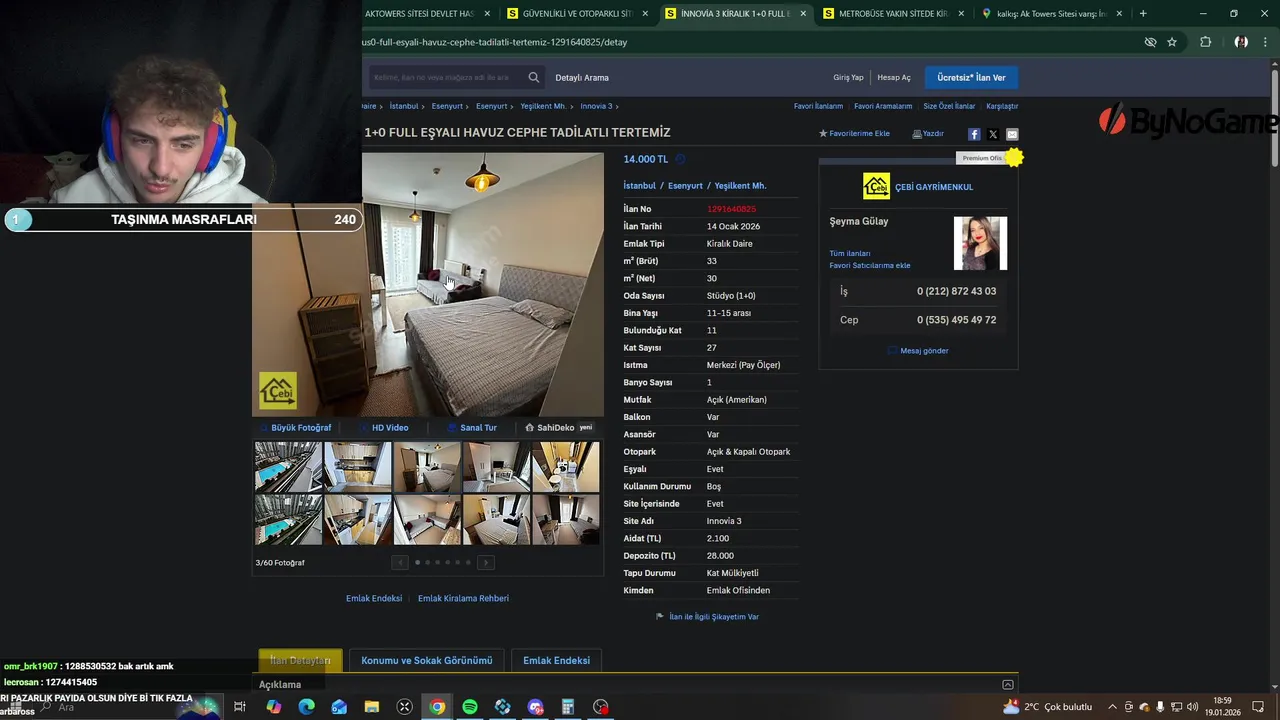
Task: Close the INNOVIA 3 KİRALIK tab
Action: [803, 14]
